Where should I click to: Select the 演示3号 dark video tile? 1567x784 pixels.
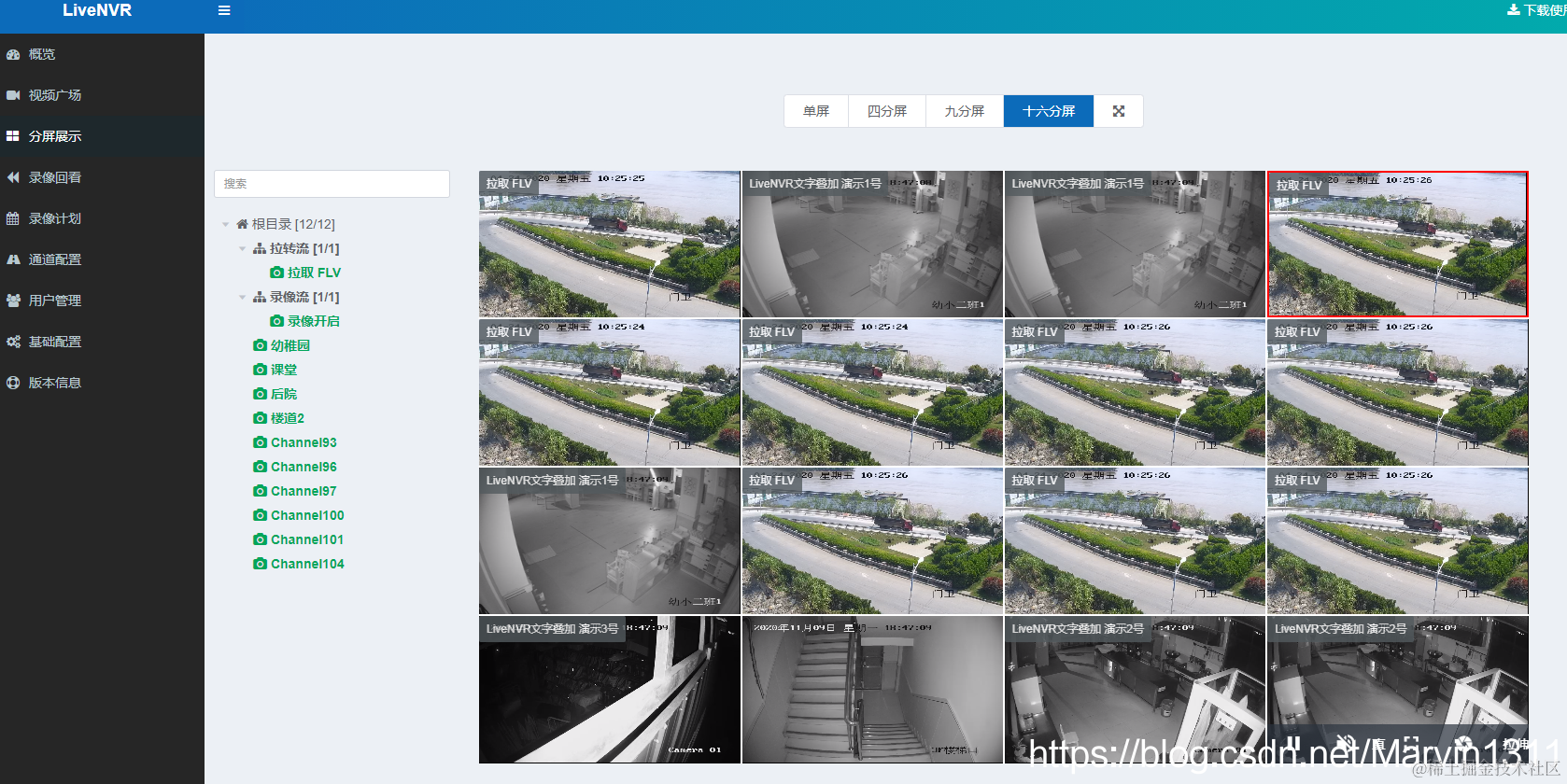pos(610,690)
